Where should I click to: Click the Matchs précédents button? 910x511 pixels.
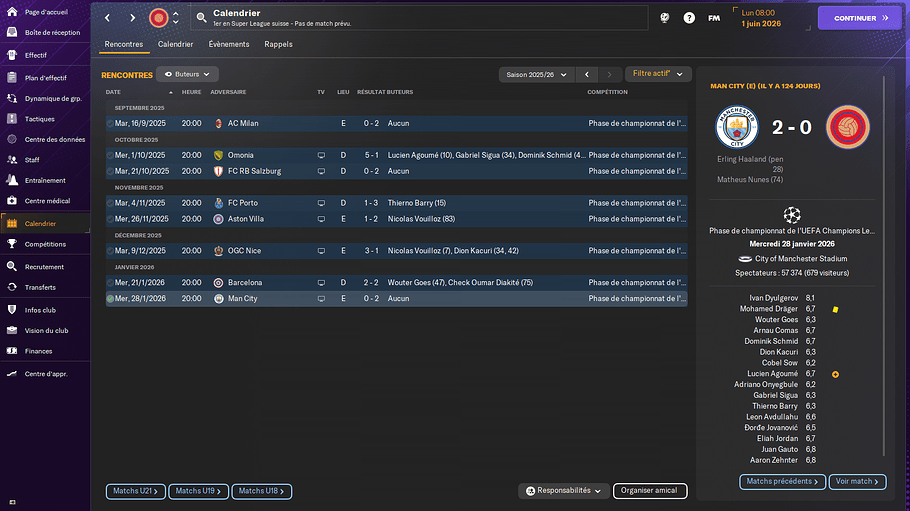point(782,481)
